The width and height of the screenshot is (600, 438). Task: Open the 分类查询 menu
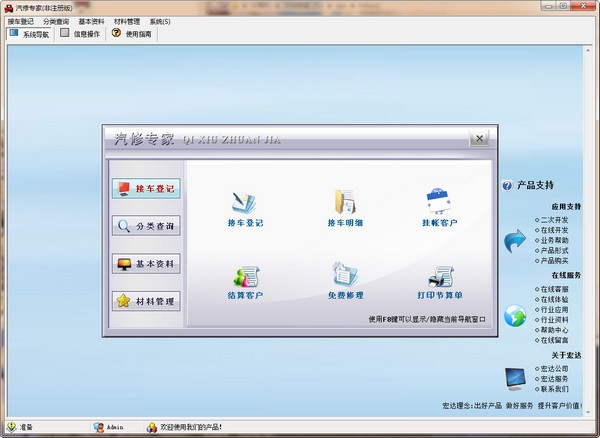(56, 20)
